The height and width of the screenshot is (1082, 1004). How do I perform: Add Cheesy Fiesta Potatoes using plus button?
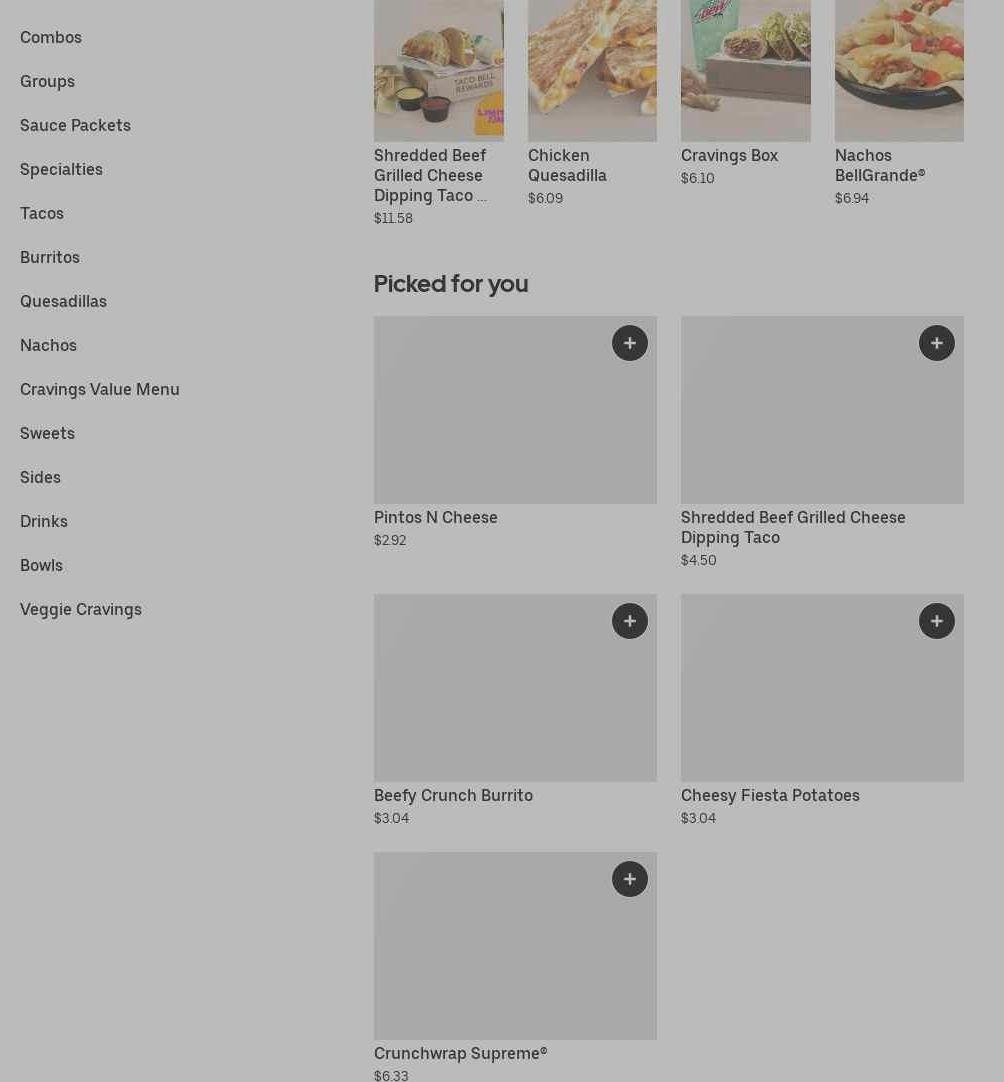(937, 621)
